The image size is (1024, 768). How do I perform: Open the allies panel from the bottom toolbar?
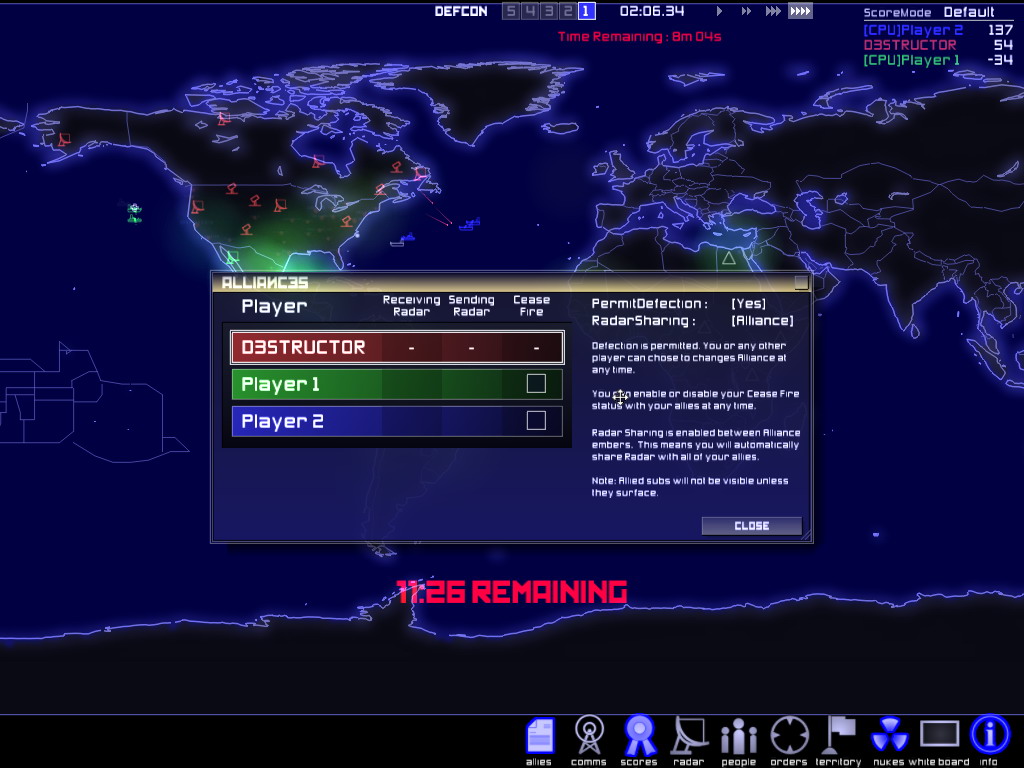(539, 737)
